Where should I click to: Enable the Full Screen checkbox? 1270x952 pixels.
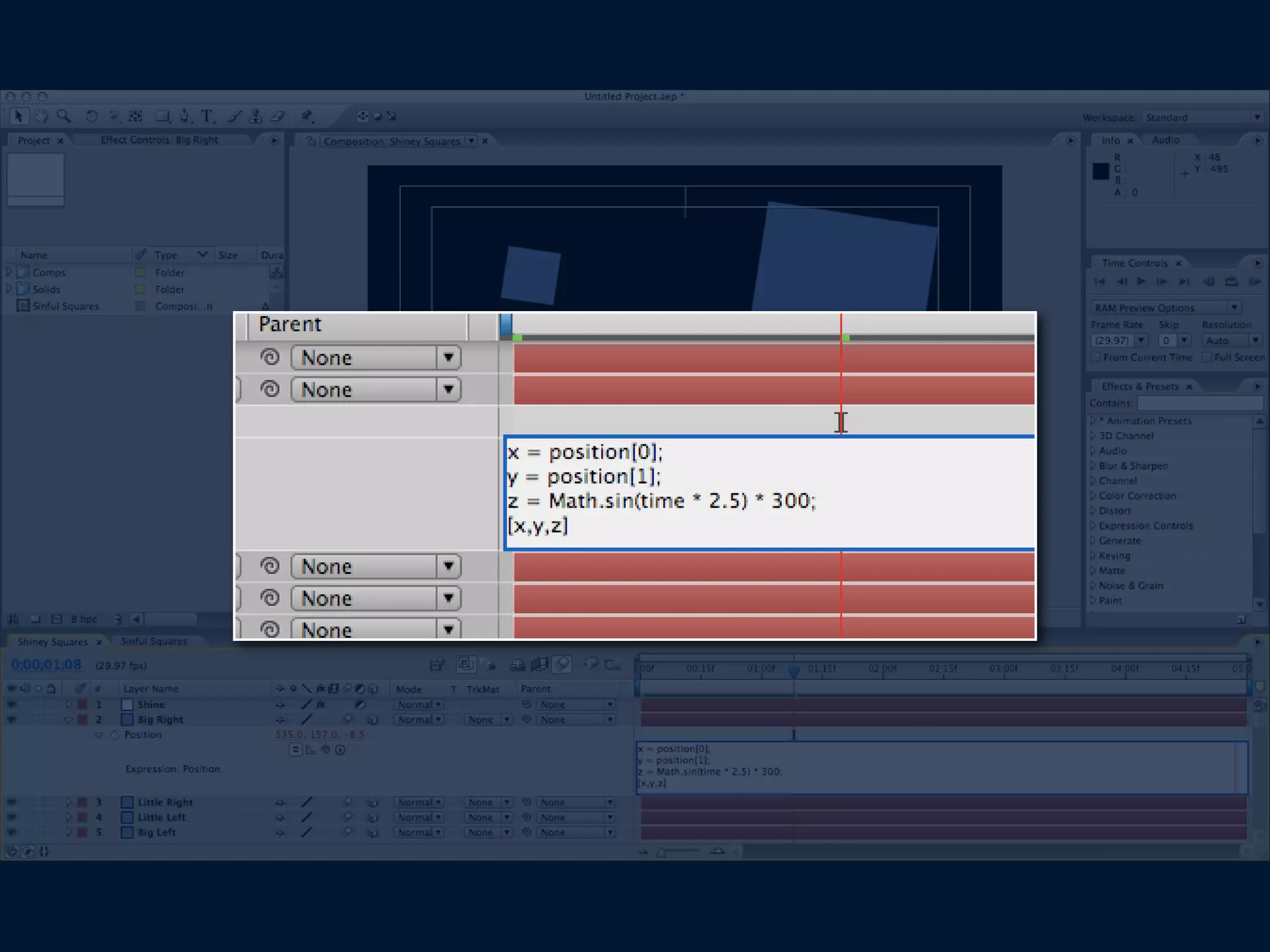pyautogui.click(x=1207, y=358)
